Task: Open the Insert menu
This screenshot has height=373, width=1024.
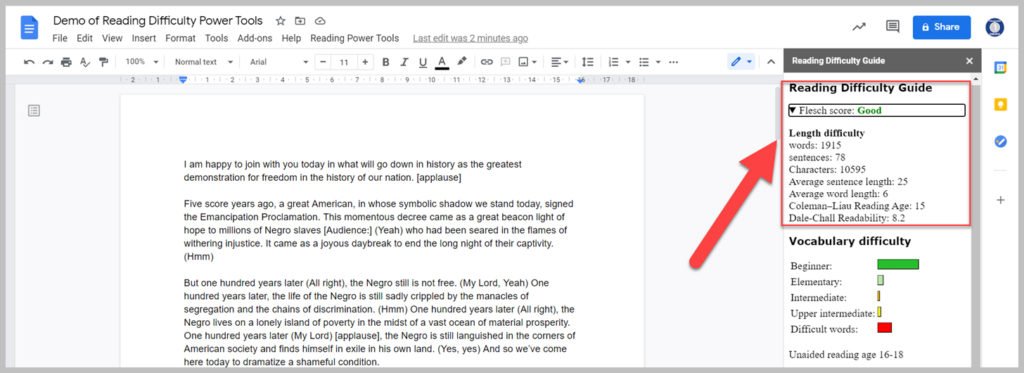Action: click(x=144, y=38)
